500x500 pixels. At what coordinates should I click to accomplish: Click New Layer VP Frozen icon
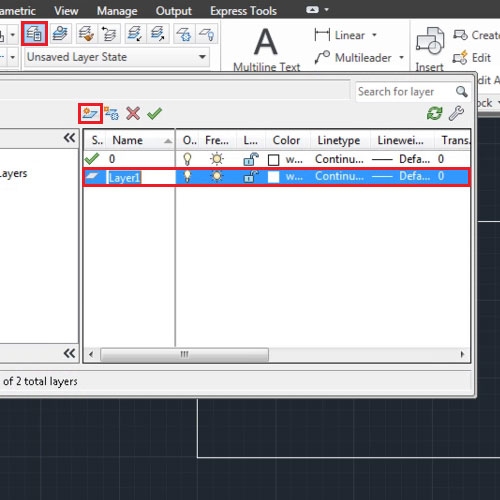tap(111, 113)
